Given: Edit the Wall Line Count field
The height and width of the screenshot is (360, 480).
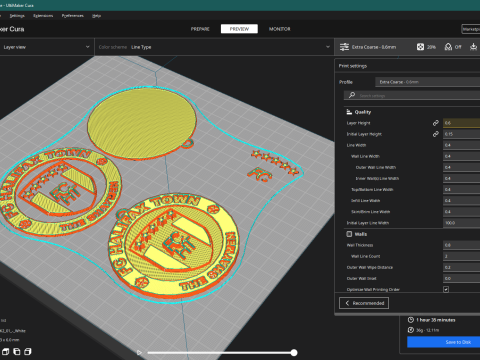Looking at the screenshot, I should point(462,256).
